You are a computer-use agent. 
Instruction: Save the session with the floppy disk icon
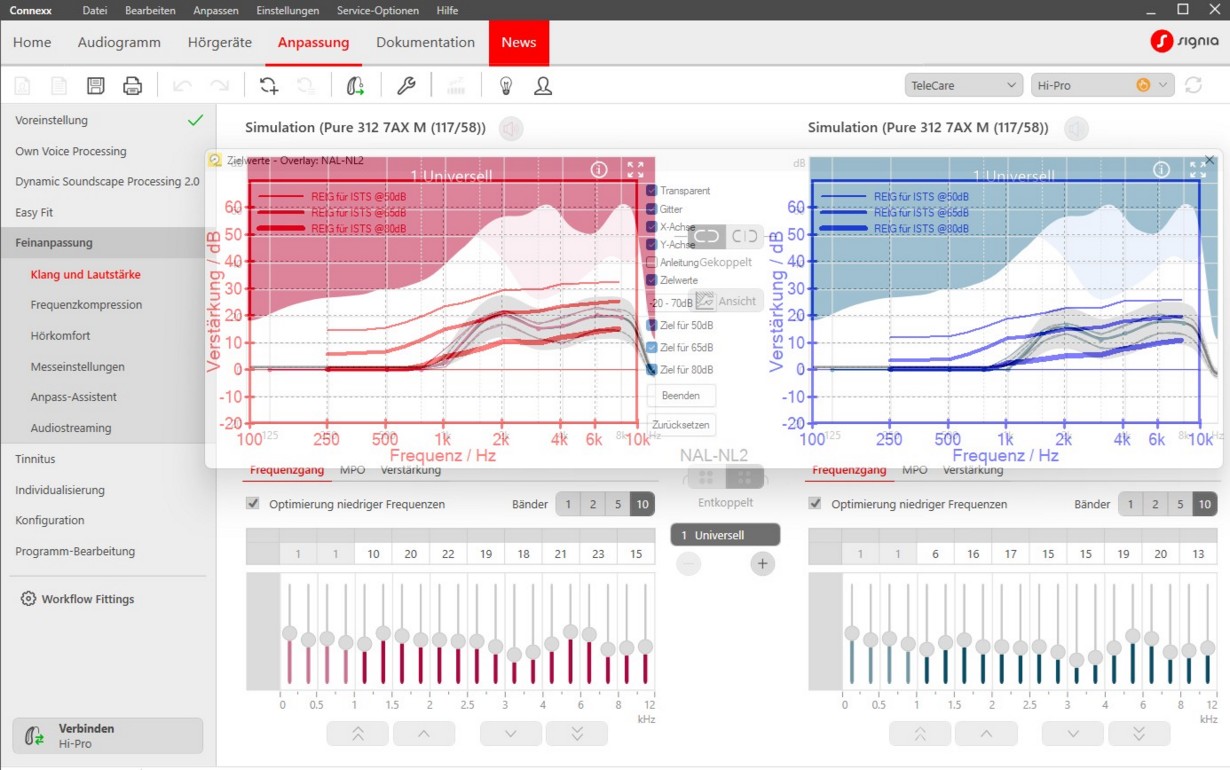(96, 86)
